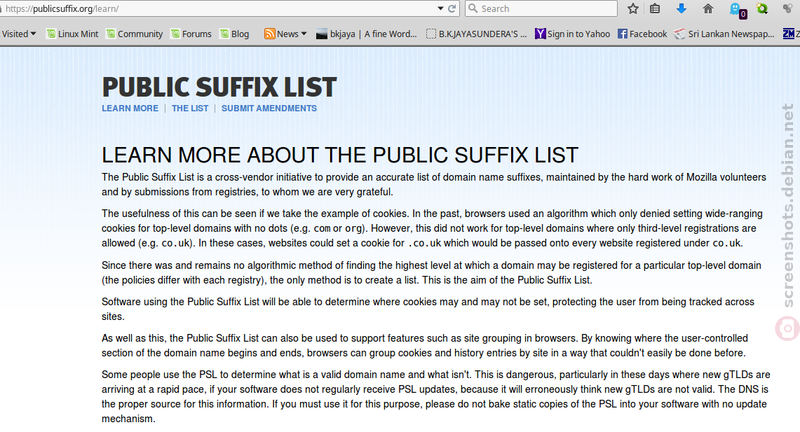The height and width of the screenshot is (432, 800).
Task: Open SUBMIT AMENDMENTS navigation link
Action: click(x=269, y=108)
